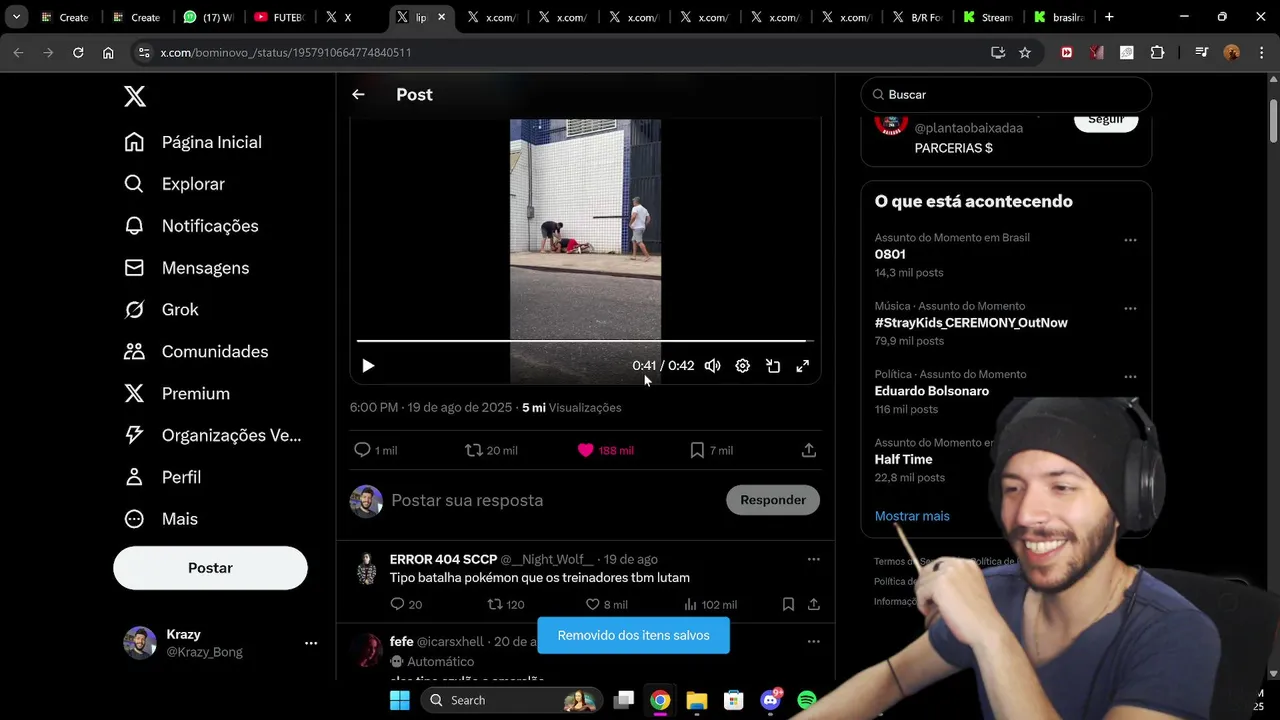Open video settings gear
The image size is (1280, 720).
[x=742, y=366]
